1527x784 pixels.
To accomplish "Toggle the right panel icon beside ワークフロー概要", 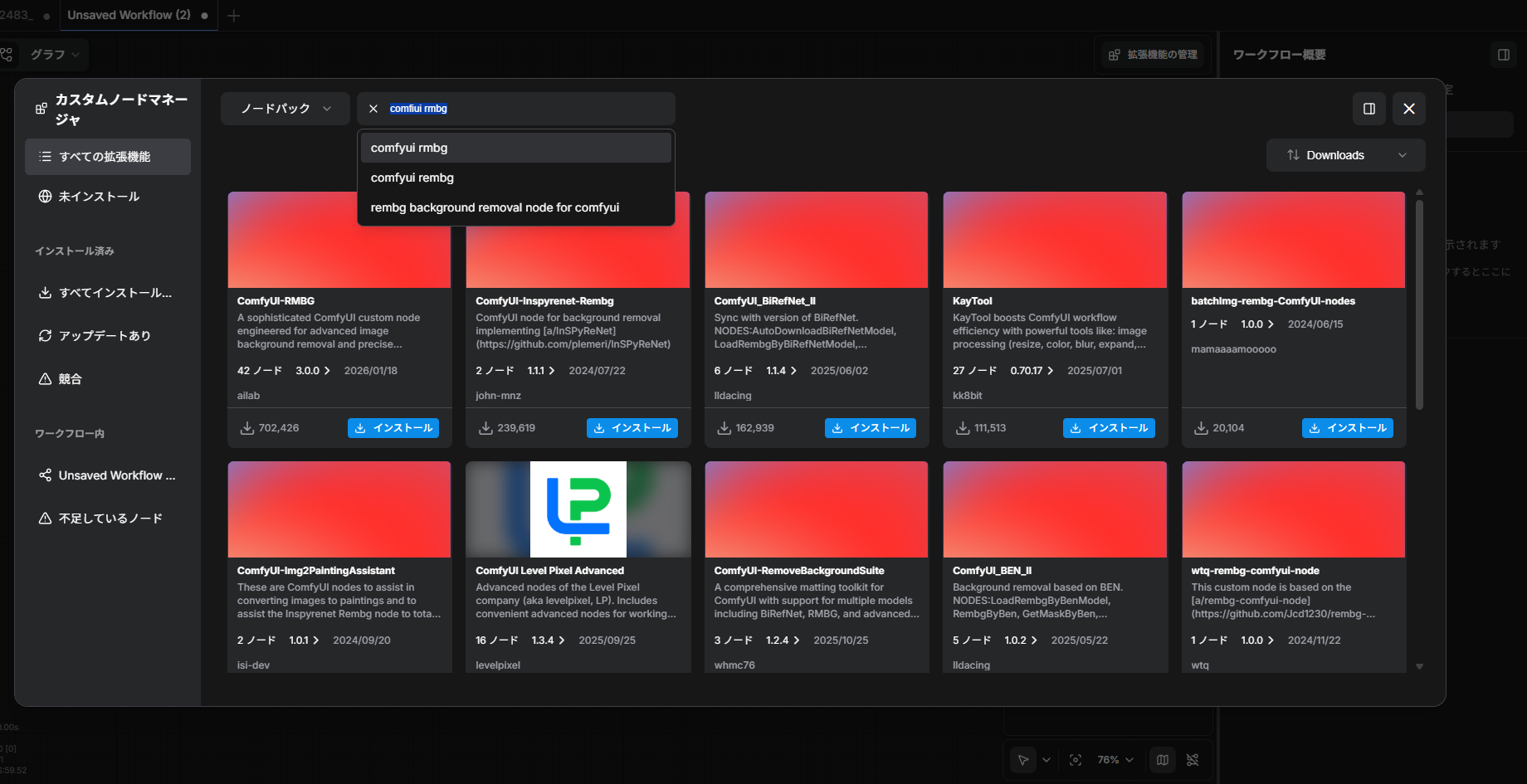I will (1504, 55).
